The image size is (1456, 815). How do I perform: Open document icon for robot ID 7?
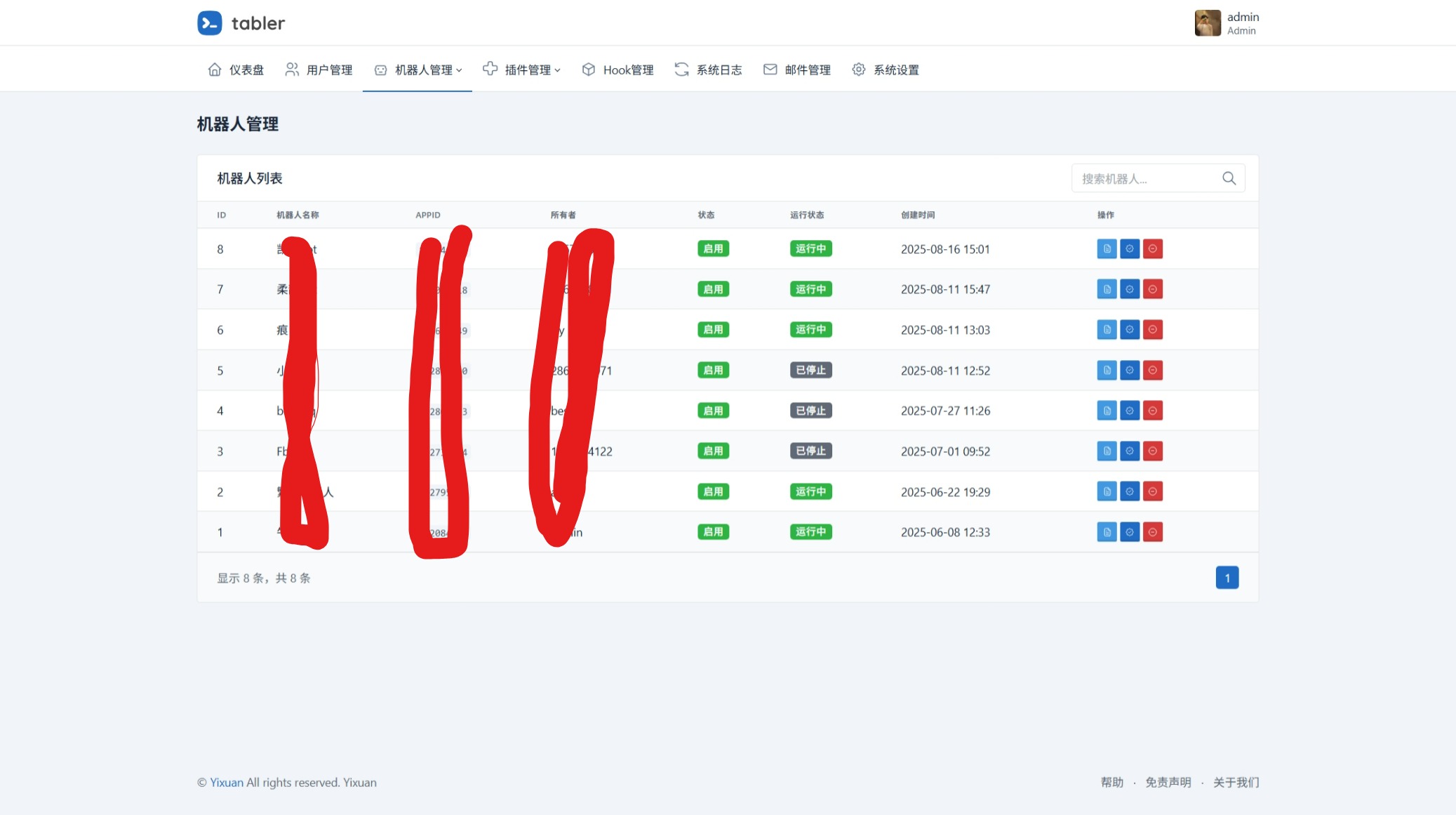pos(1107,289)
